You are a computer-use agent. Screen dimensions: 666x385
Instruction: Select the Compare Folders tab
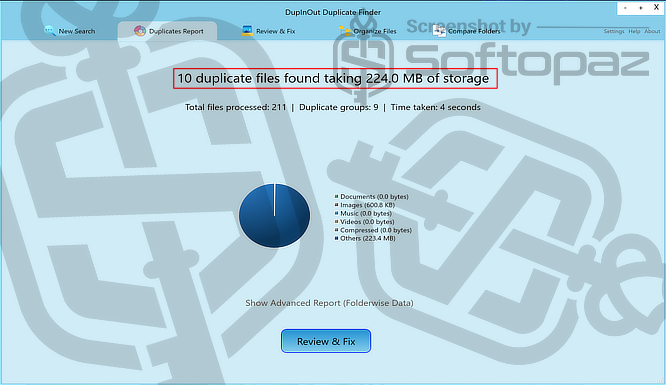click(x=467, y=31)
